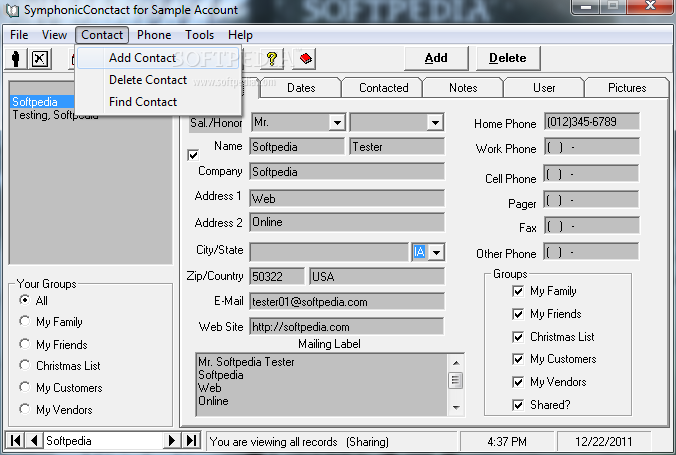The height and width of the screenshot is (455, 676).
Task: Uncheck Christmas List group checkbox
Action: [518, 337]
